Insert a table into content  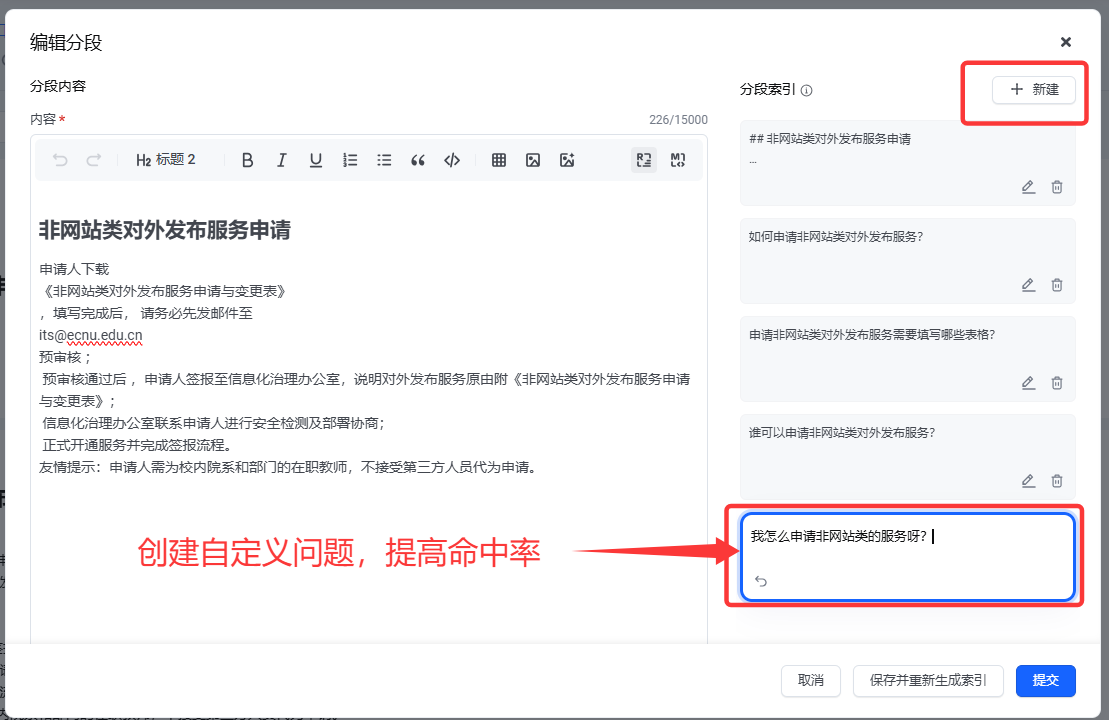499,160
